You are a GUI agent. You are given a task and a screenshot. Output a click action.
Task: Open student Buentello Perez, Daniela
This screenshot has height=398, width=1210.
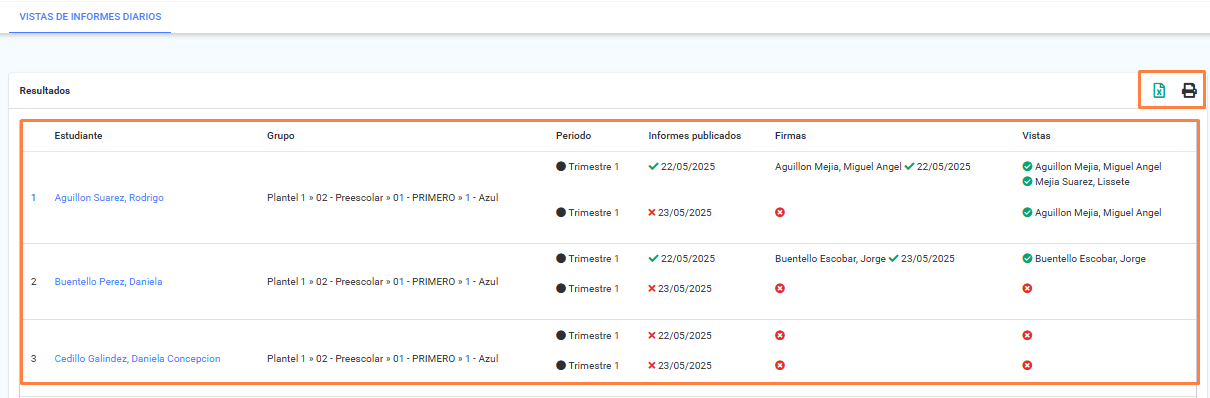click(x=108, y=282)
